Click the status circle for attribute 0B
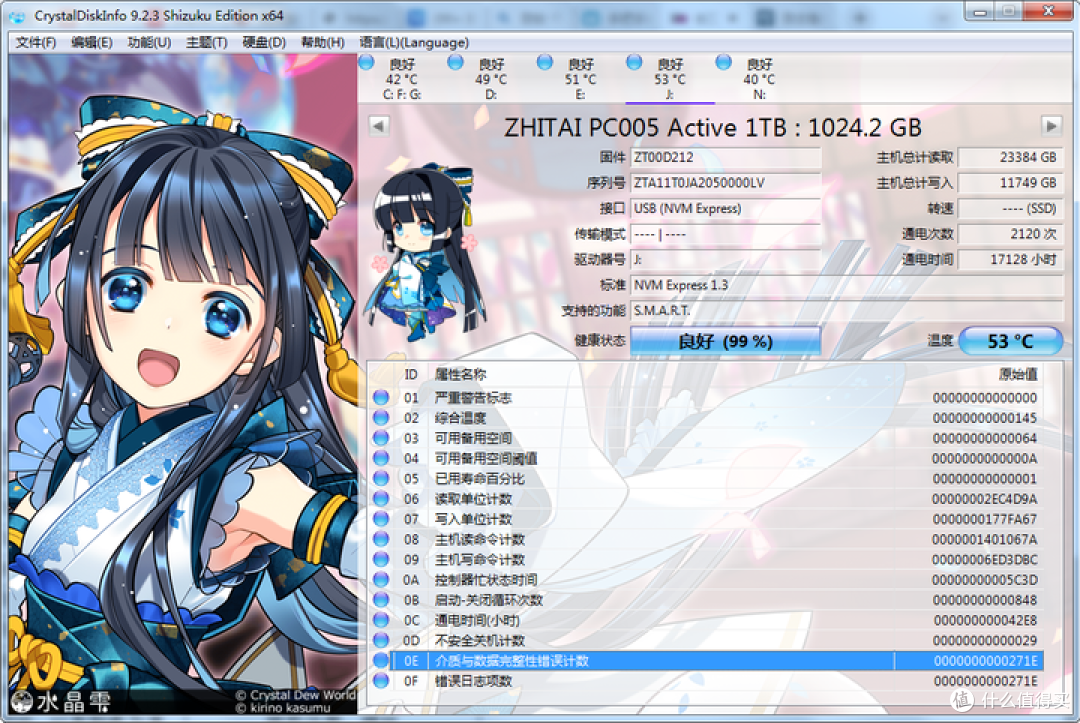 click(381, 600)
